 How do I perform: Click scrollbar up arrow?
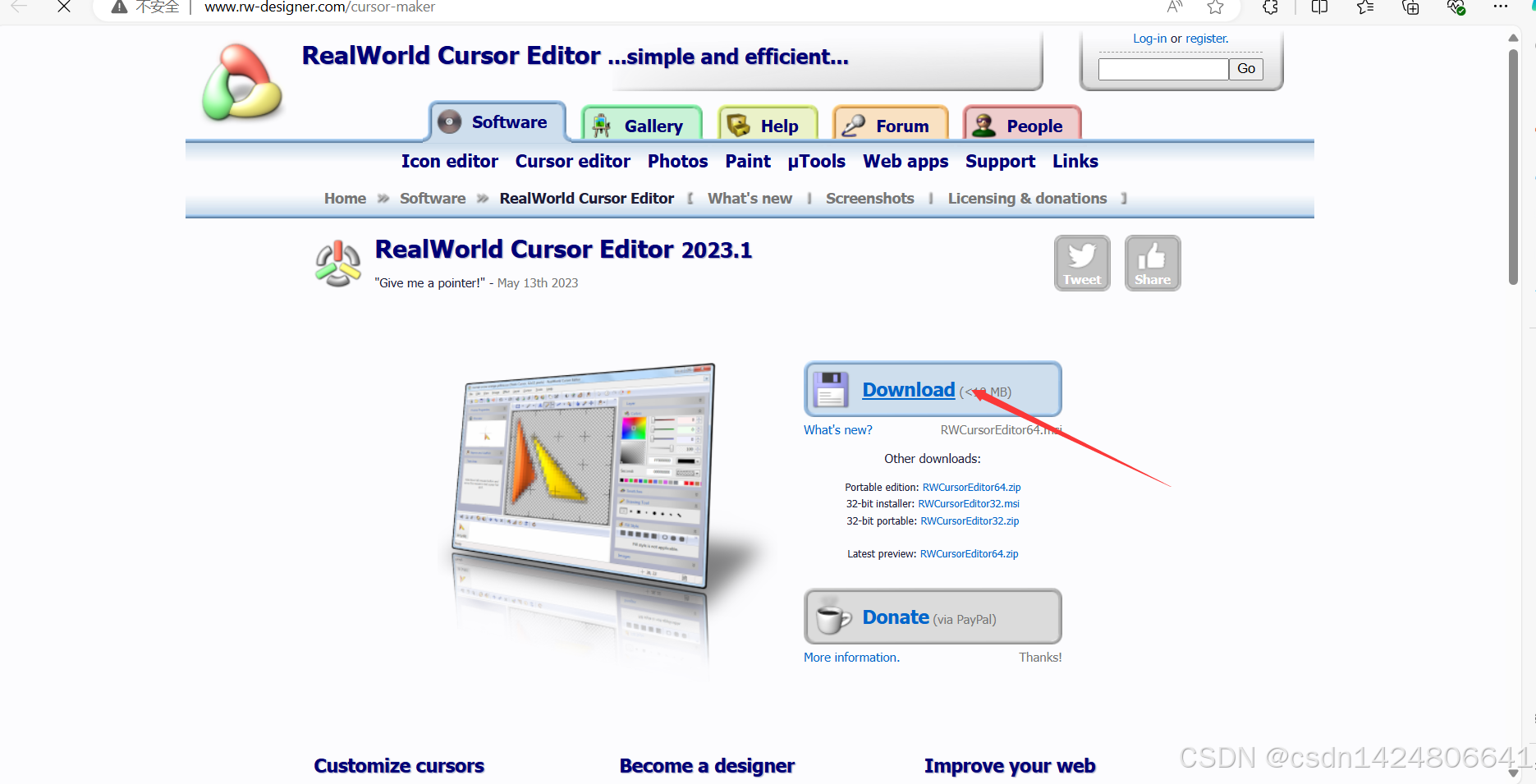[x=1513, y=38]
